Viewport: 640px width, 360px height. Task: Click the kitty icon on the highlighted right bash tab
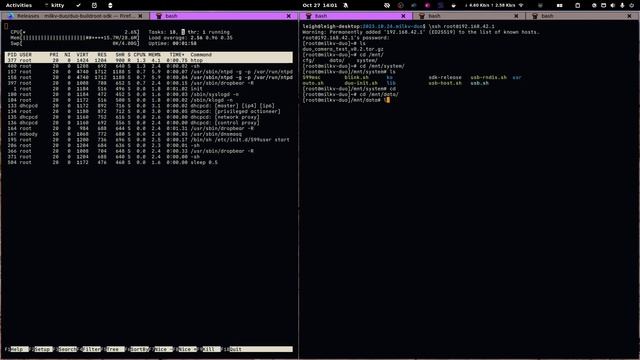(309, 16)
